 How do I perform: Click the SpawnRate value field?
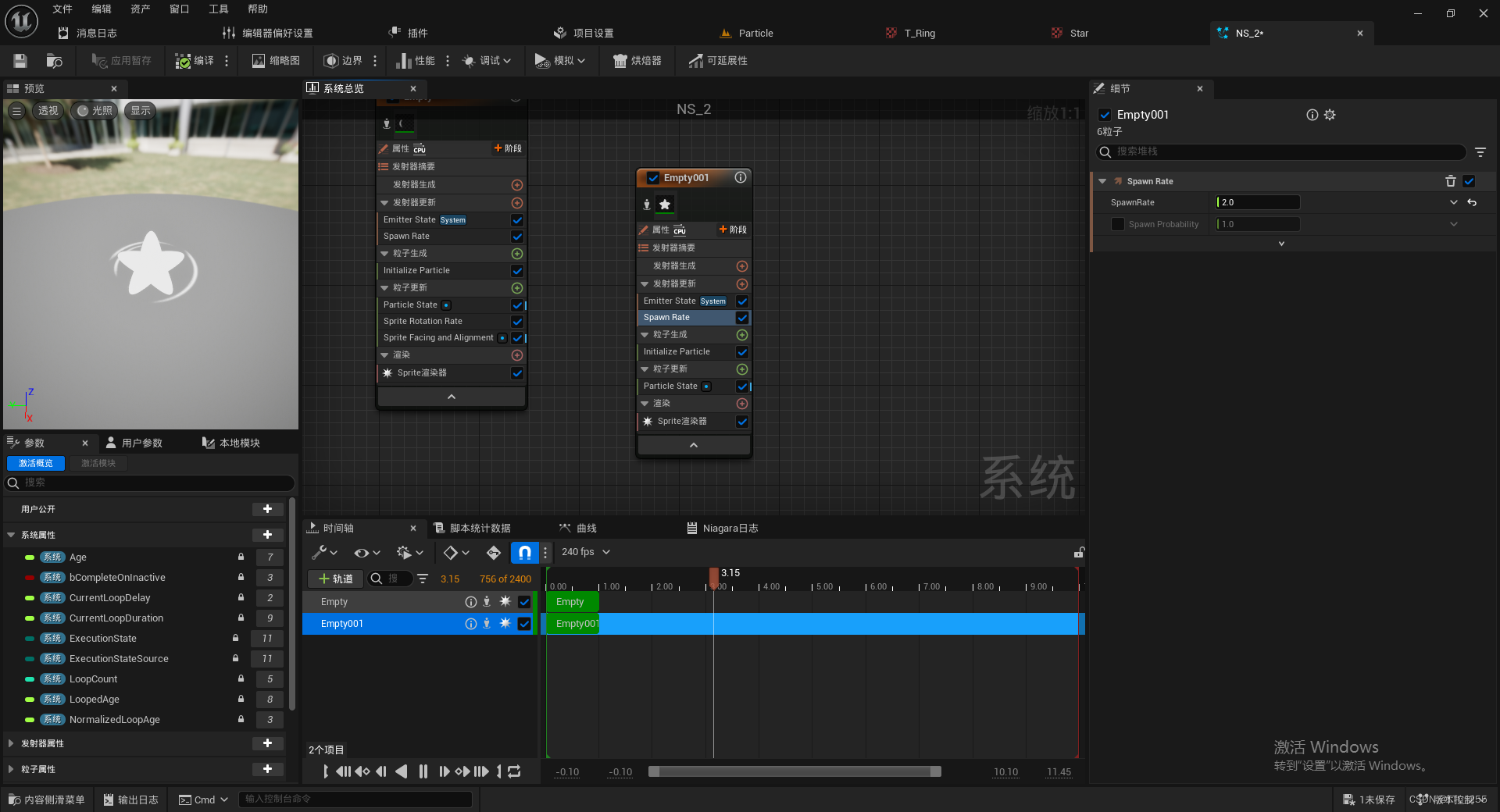click(x=1258, y=202)
